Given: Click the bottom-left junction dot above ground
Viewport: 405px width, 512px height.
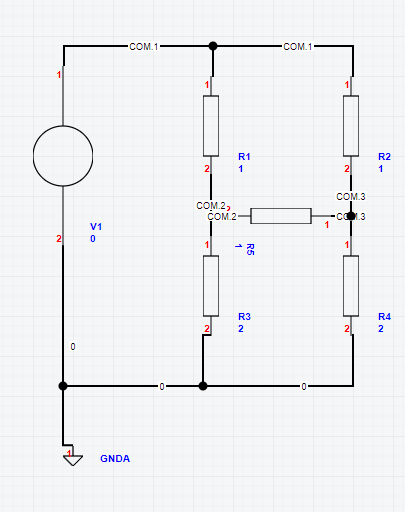Looking at the screenshot, I should click(x=63, y=386).
